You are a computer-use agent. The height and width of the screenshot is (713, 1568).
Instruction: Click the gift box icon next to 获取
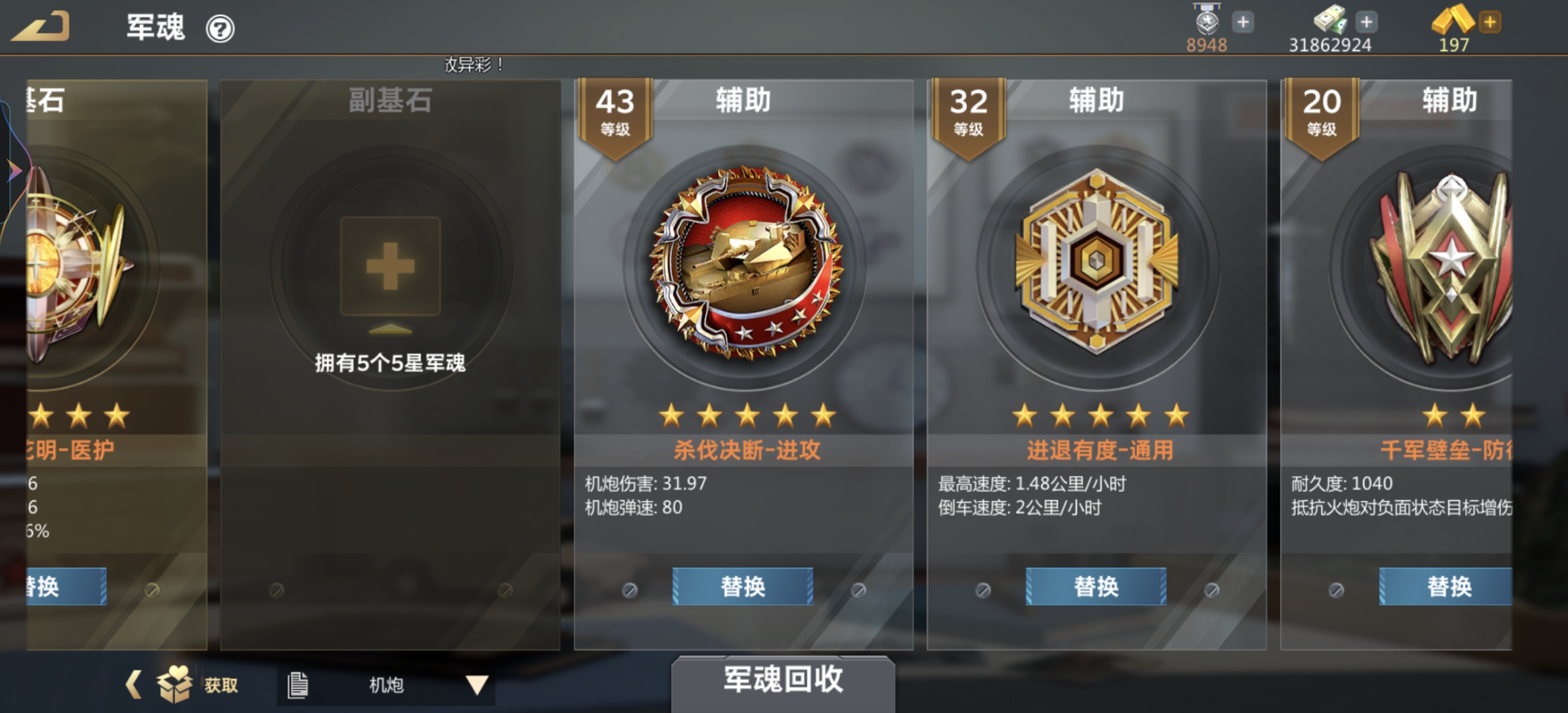pos(175,683)
